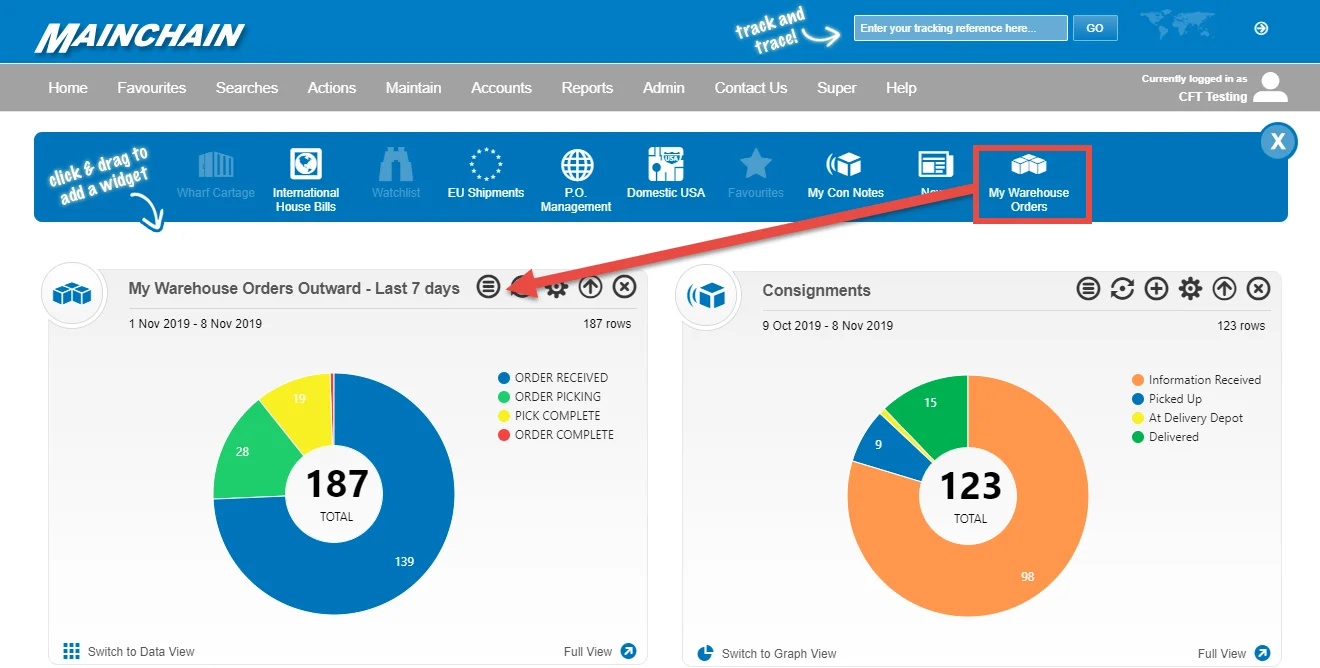Click the 187 rows count text
1320x668 pixels.
(x=607, y=324)
